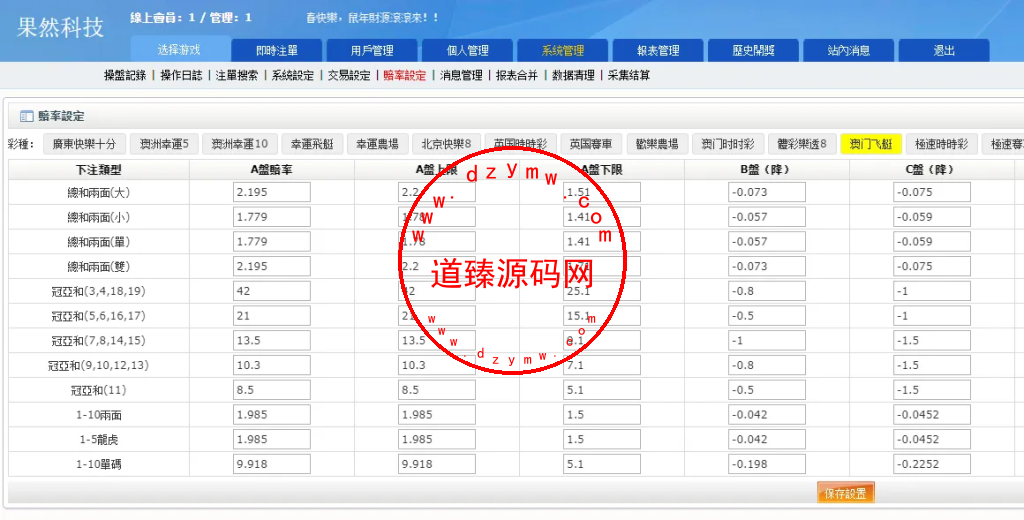The width and height of the screenshot is (1024, 520).
Task: Open 站內消息 tab
Action: (849, 50)
